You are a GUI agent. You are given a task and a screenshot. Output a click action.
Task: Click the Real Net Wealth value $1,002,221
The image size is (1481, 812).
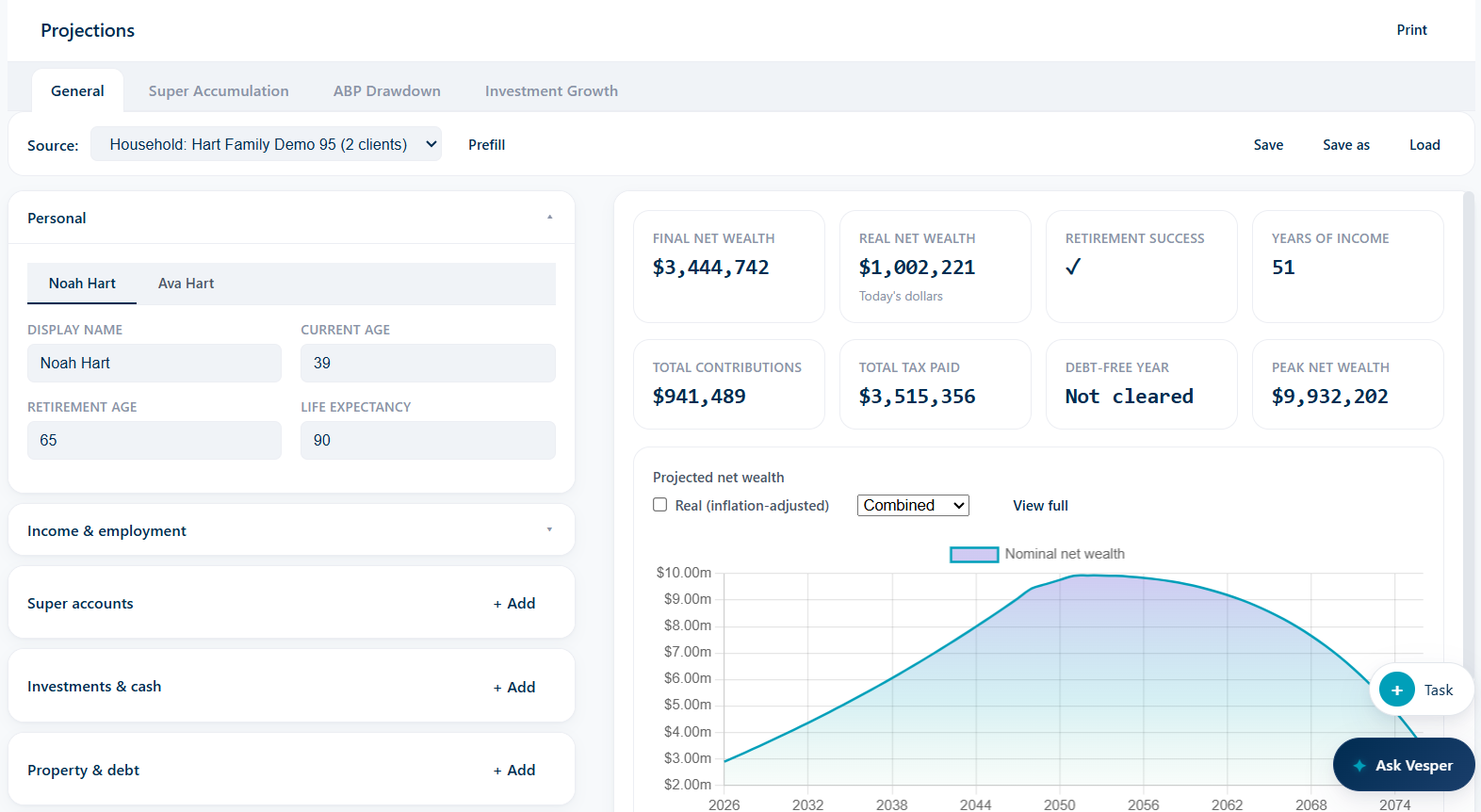pyautogui.click(x=917, y=268)
